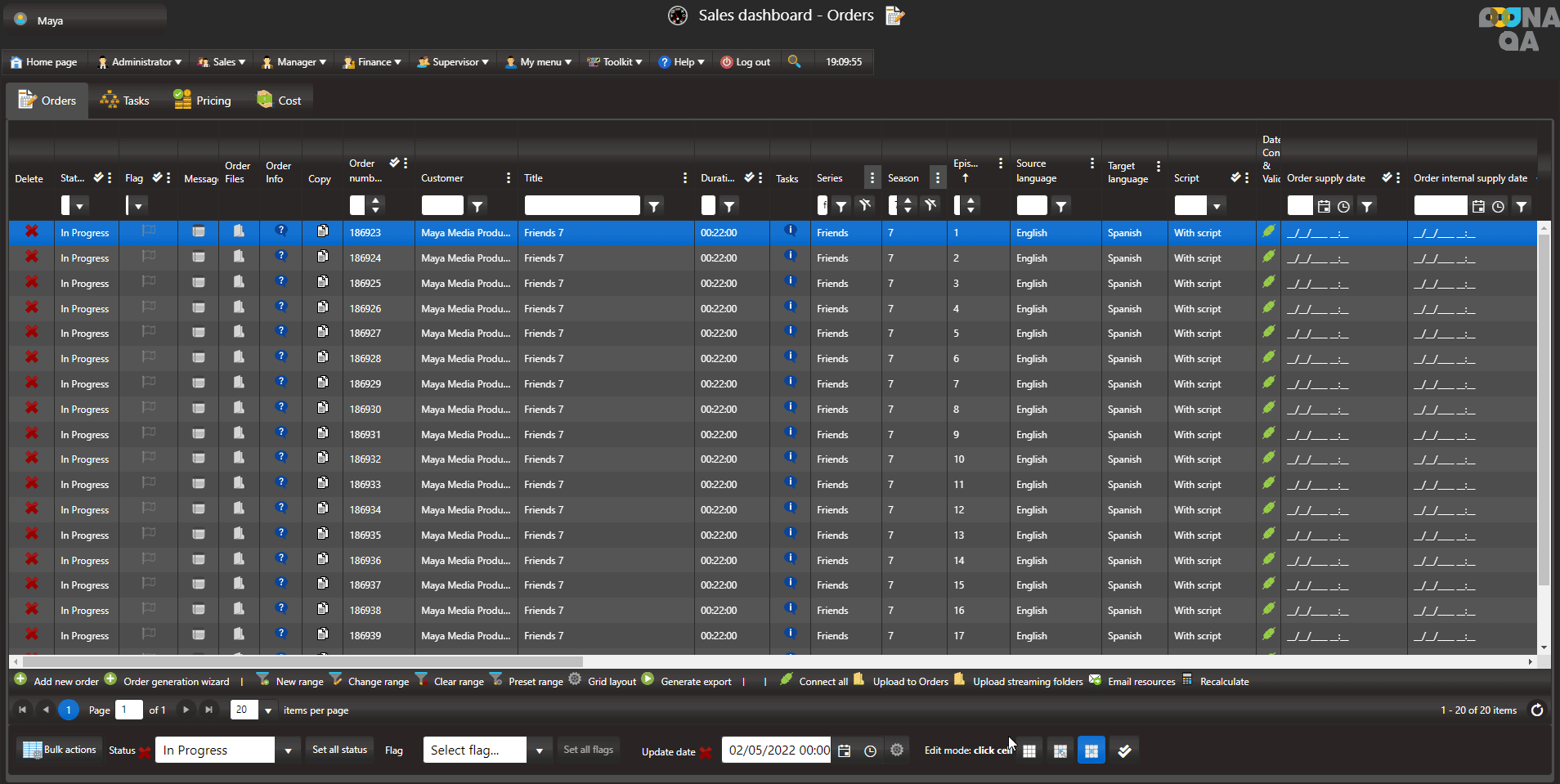This screenshot has height=784, width=1560.
Task: Click the search magnifier in menu bar
Action: (x=794, y=61)
